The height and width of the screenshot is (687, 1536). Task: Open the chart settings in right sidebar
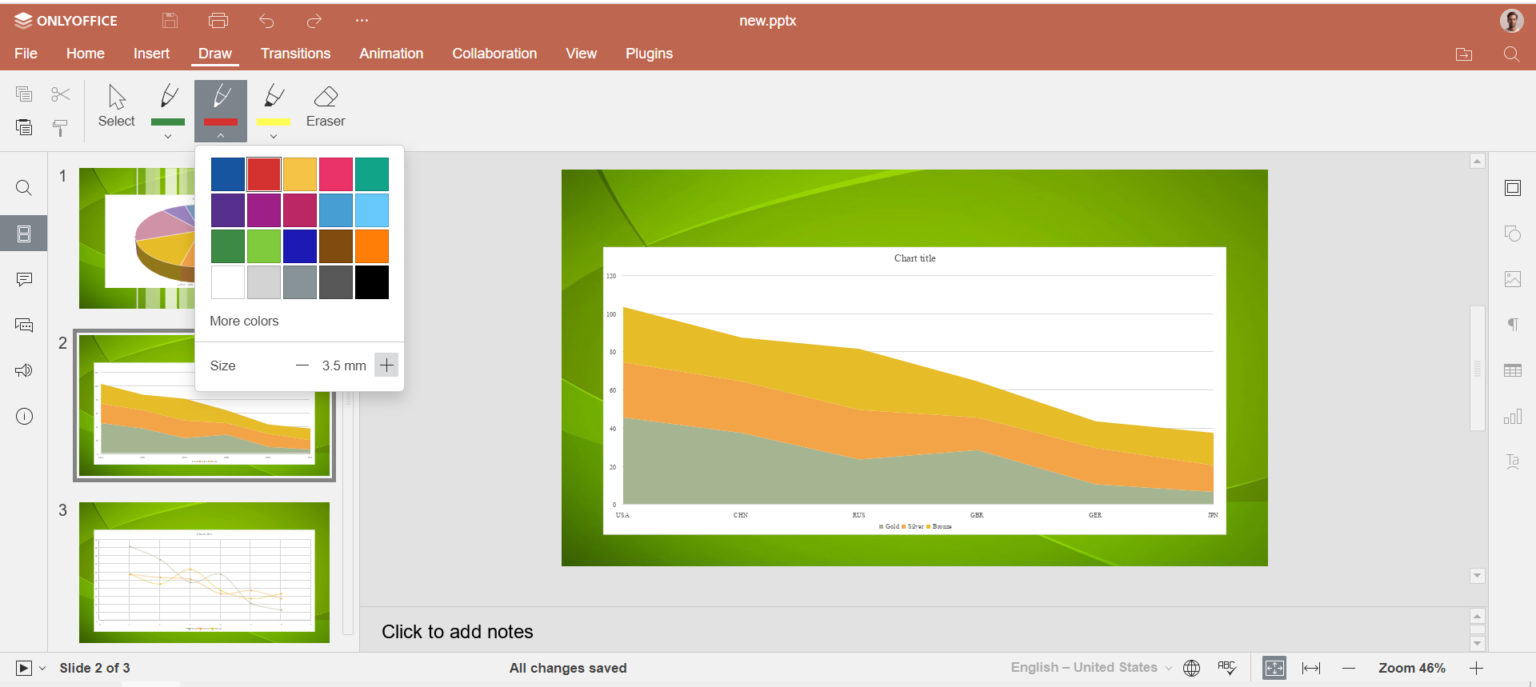coord(1512,416)
